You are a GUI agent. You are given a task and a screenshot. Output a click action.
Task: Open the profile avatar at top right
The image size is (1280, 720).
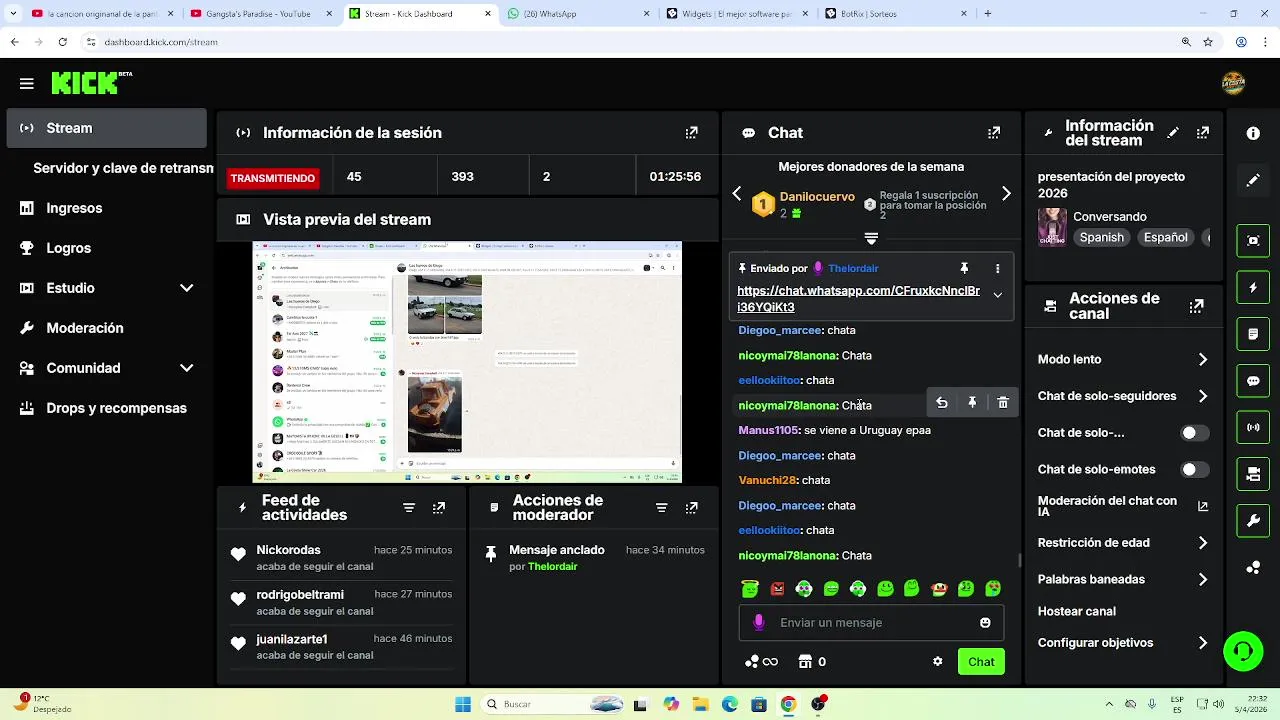[1234, 84]
